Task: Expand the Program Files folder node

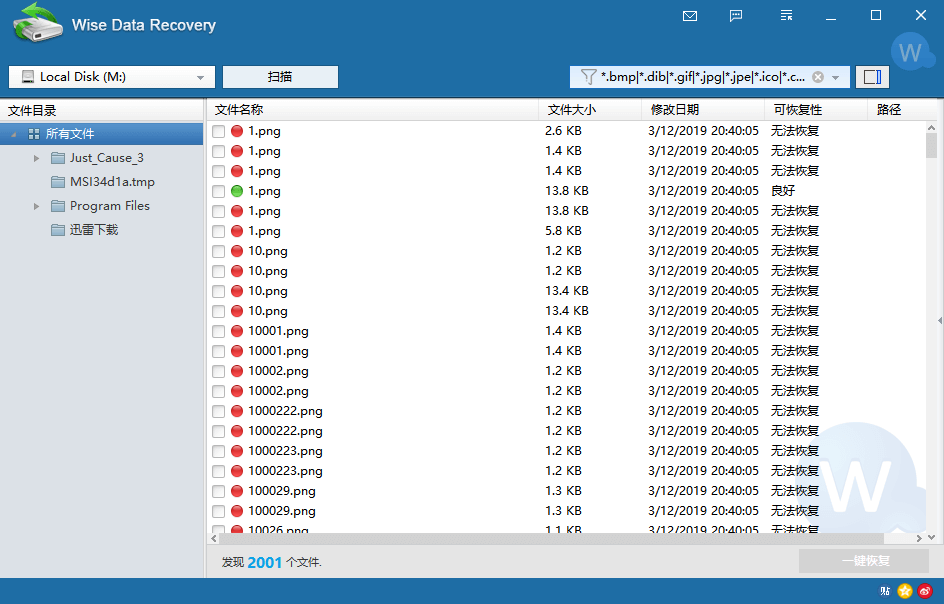Action: pos(37,206)
